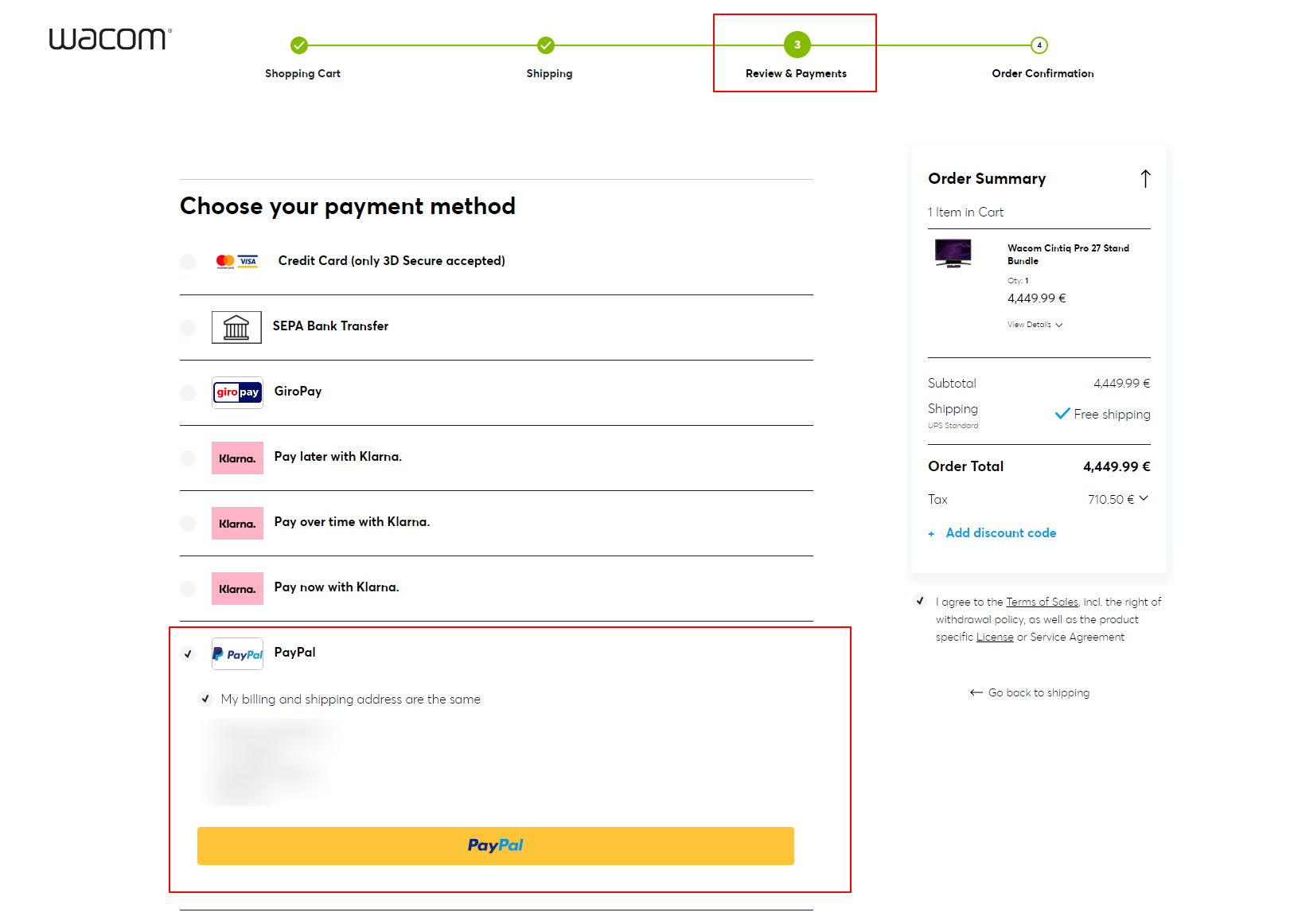Viewport: 1294px width, 924px height.
Task: Click the left arrow beside Go back to shipping
Action: click(x=976, y=692)
